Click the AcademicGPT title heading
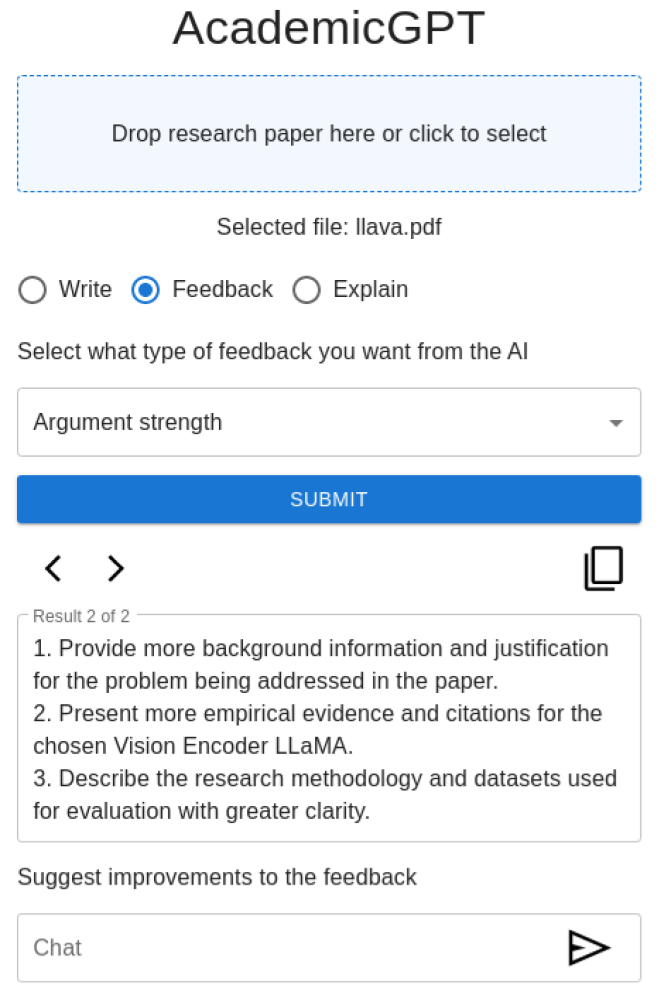 tap(329, 29)
